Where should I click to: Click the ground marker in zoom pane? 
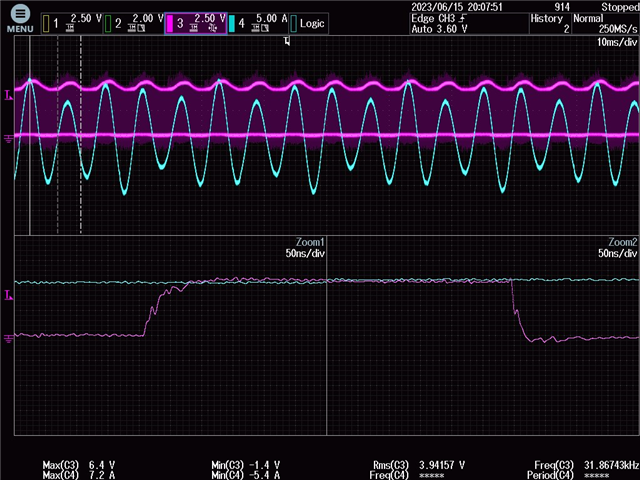click(x=9, y=338)
